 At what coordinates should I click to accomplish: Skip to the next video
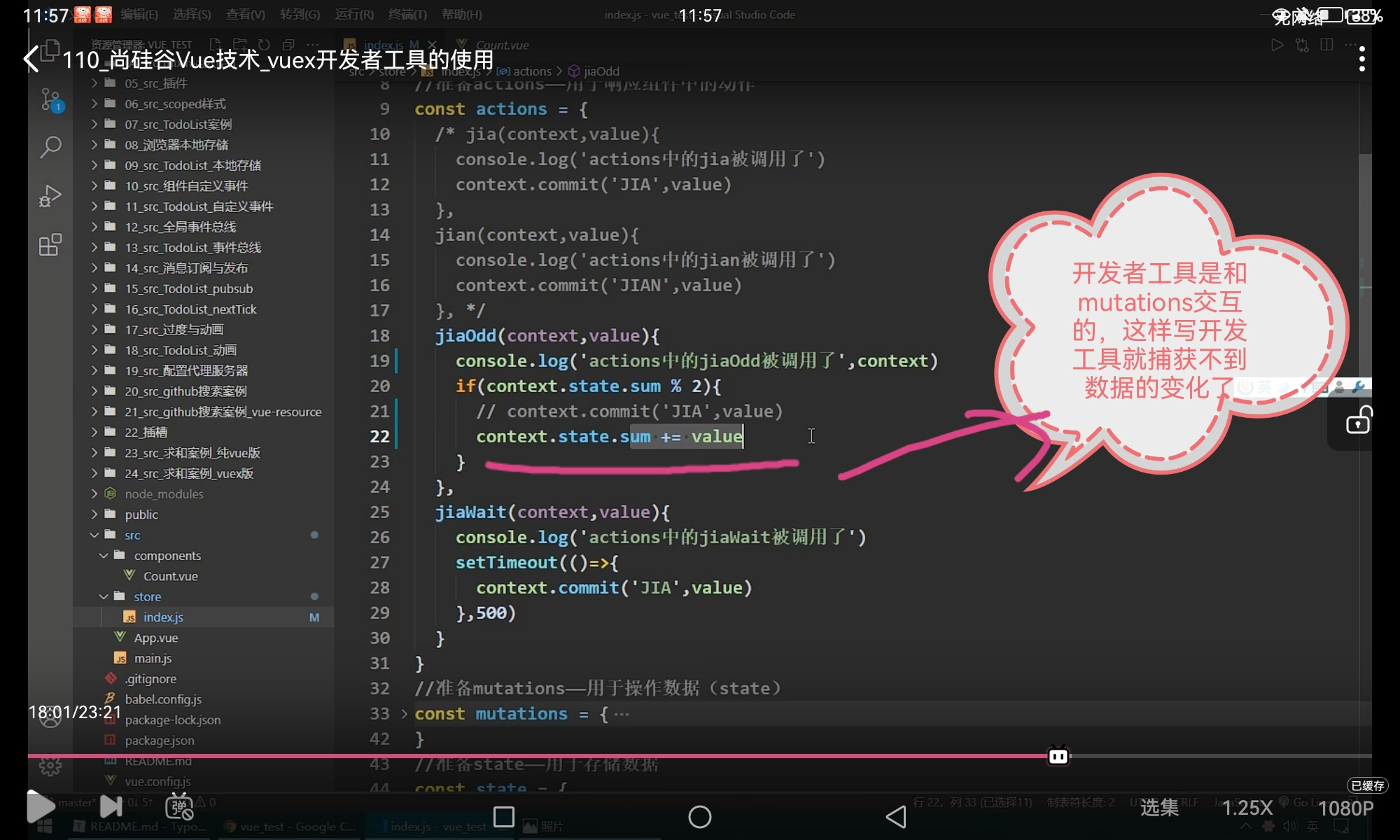pos(111,806)
